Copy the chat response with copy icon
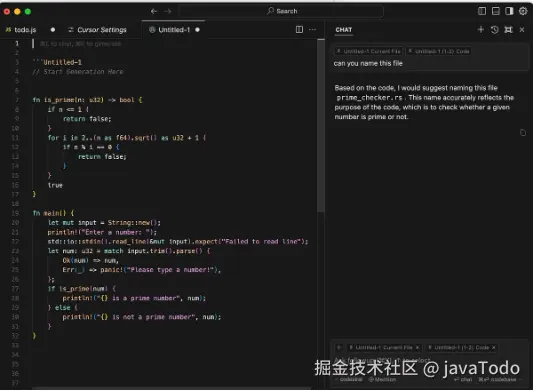 pos(523,133)
